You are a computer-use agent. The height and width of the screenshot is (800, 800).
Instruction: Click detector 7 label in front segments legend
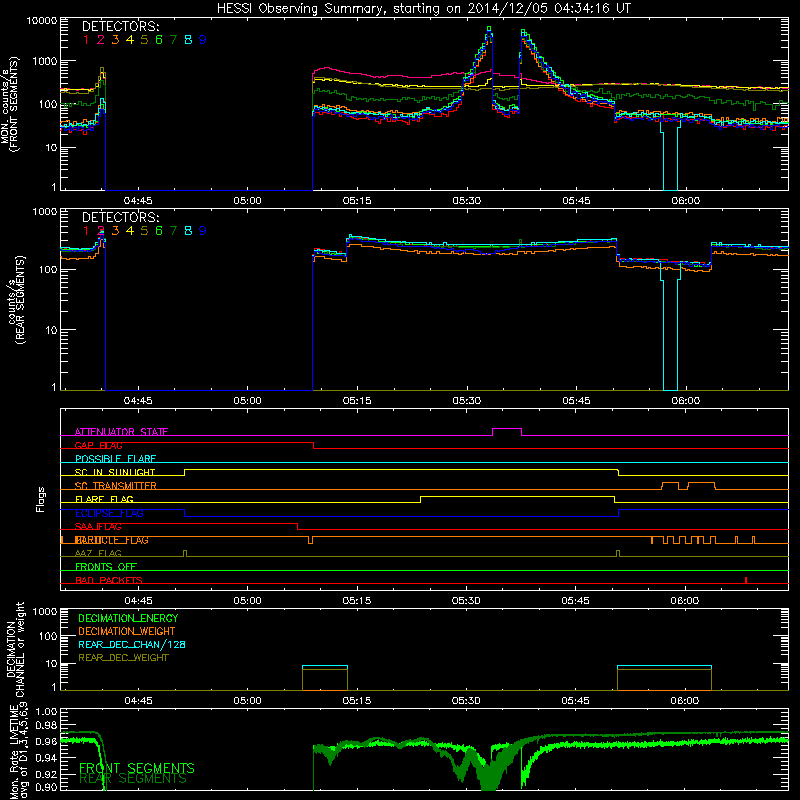(x=173, y=40)
